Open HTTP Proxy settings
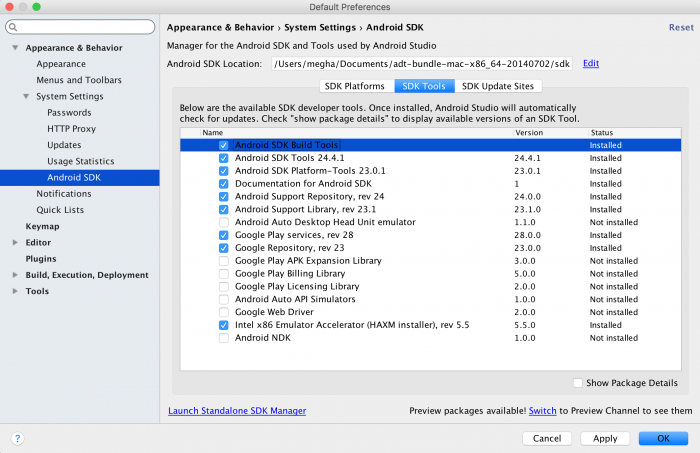700x453 pixels. click(x=71, y=129)
